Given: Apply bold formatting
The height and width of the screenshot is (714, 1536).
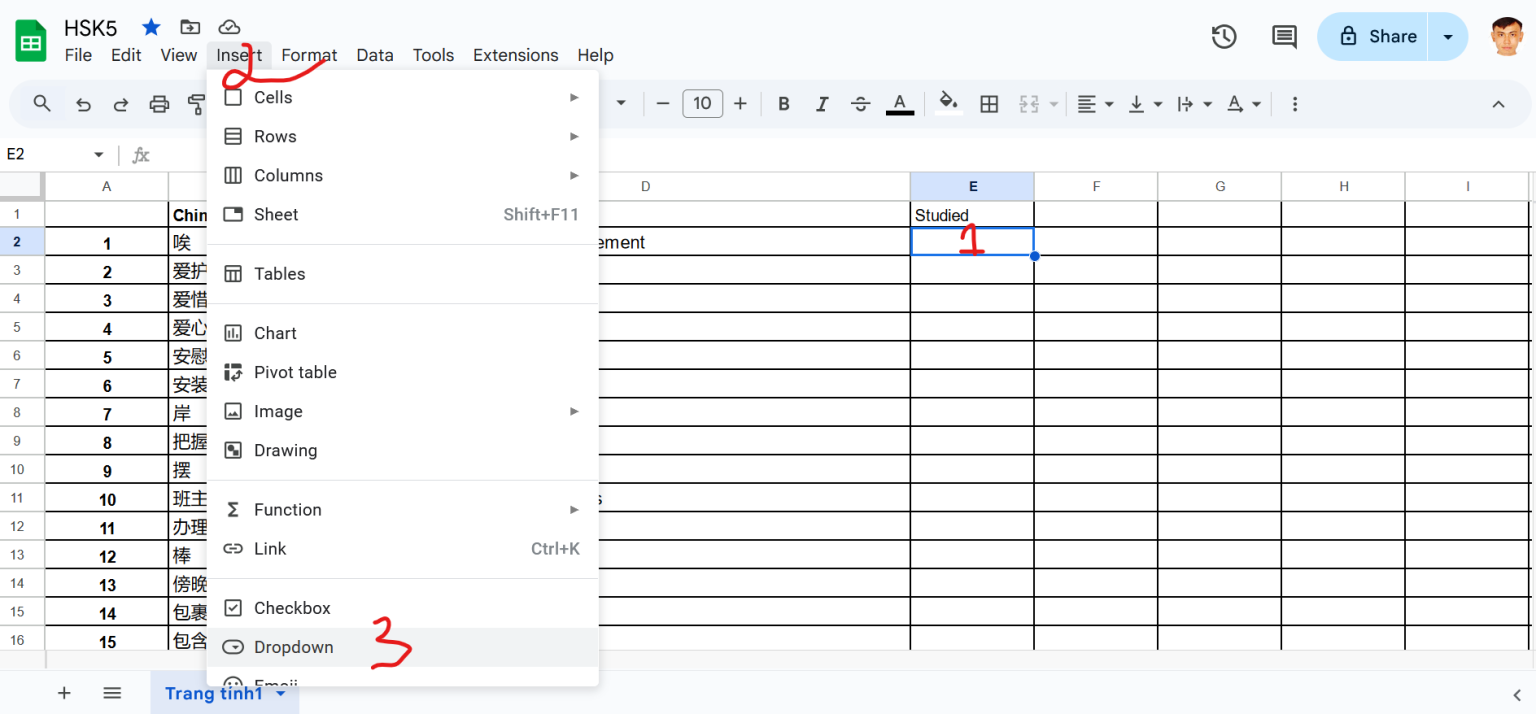Looking at the screenshot, I should coord(783,103).
